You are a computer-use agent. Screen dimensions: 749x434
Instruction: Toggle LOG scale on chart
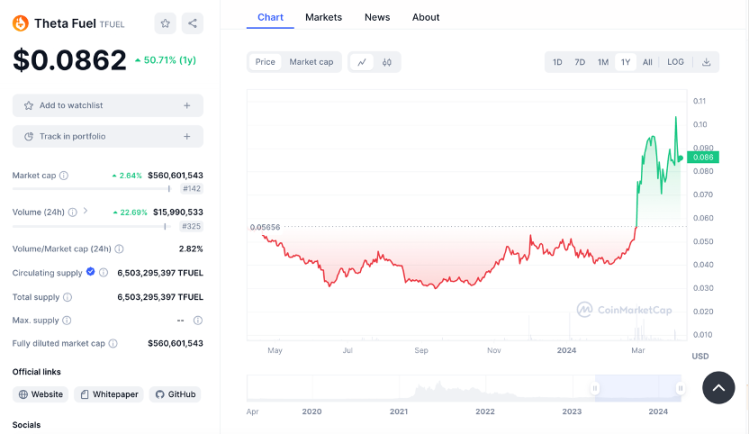click(x=675, y=62)
